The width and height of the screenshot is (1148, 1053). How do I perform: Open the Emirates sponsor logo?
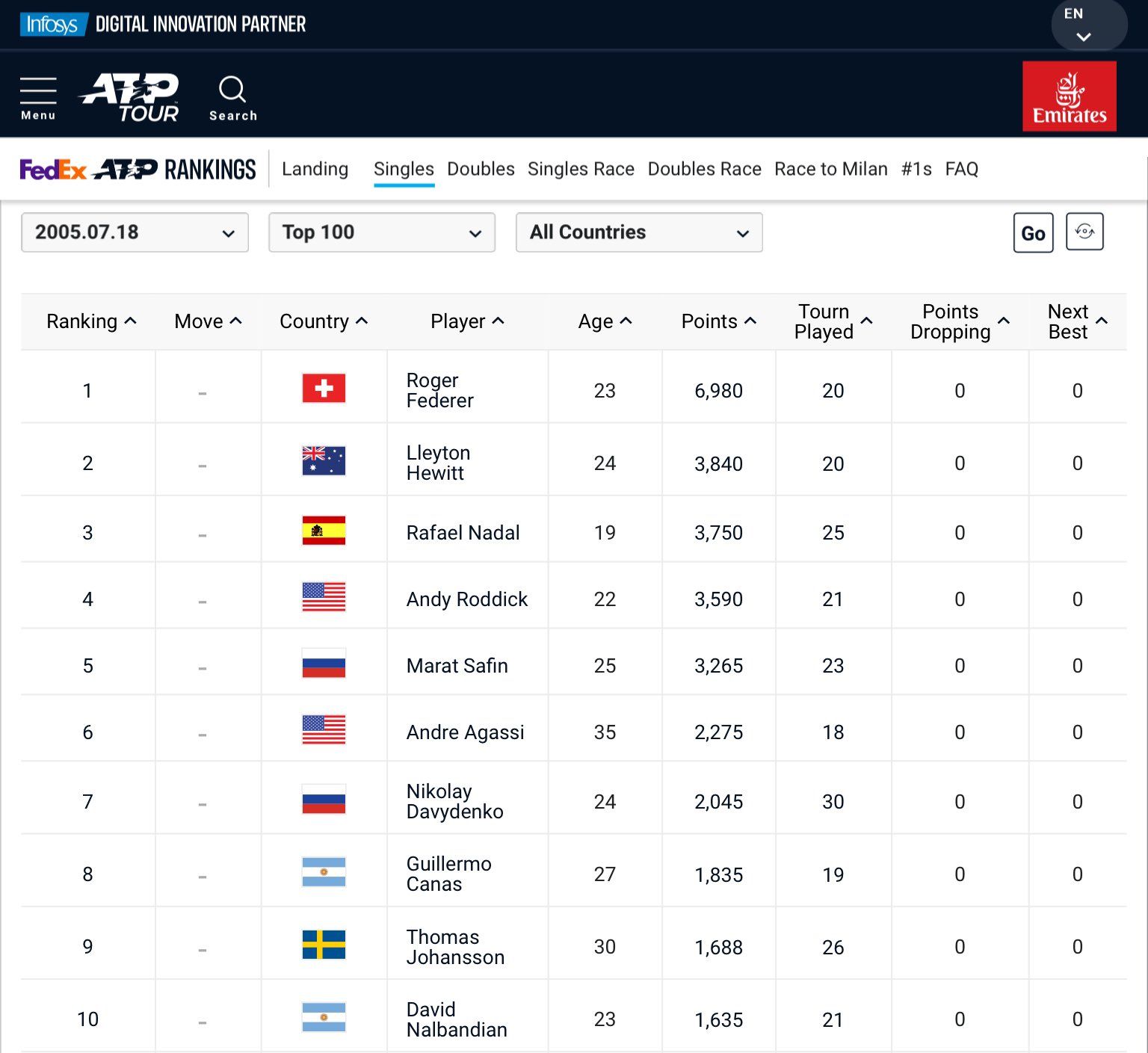[1069, 96]
